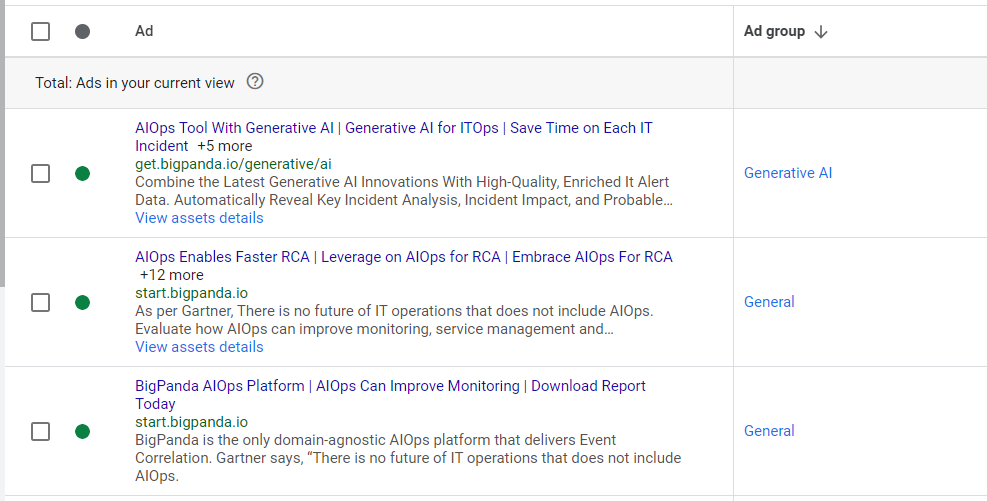This screenshot has width=987, height=501.
Task: Open General ad group for the RCA ad
Action: (769, 302)
